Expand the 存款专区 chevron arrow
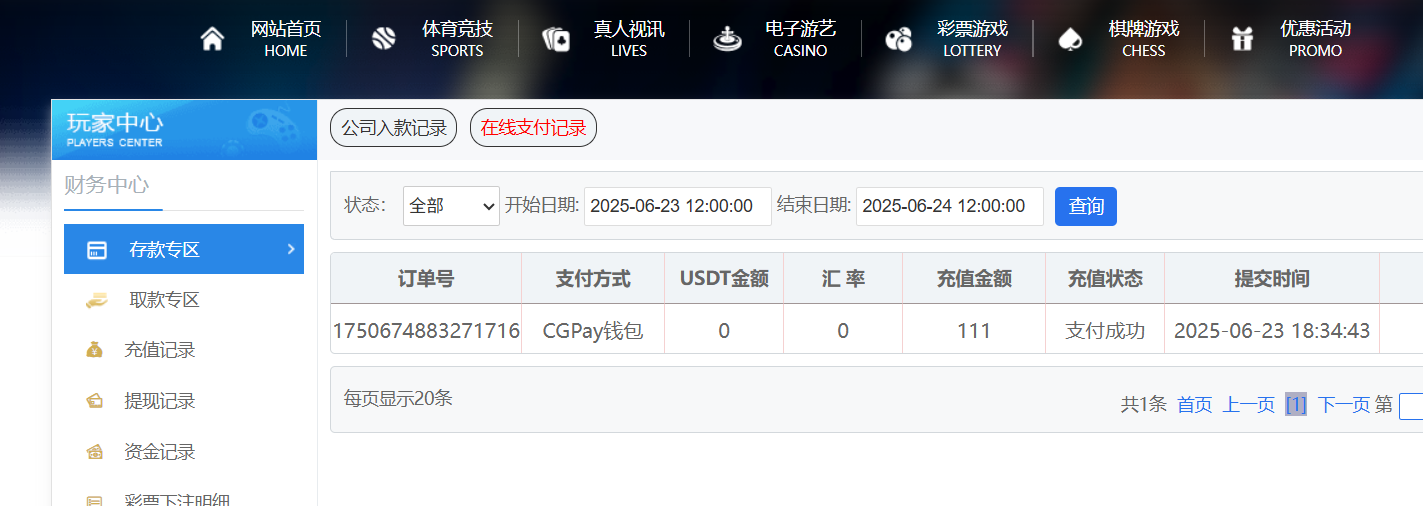The image size is (1423, 506). pyautogui.click(x=291, y=249)
